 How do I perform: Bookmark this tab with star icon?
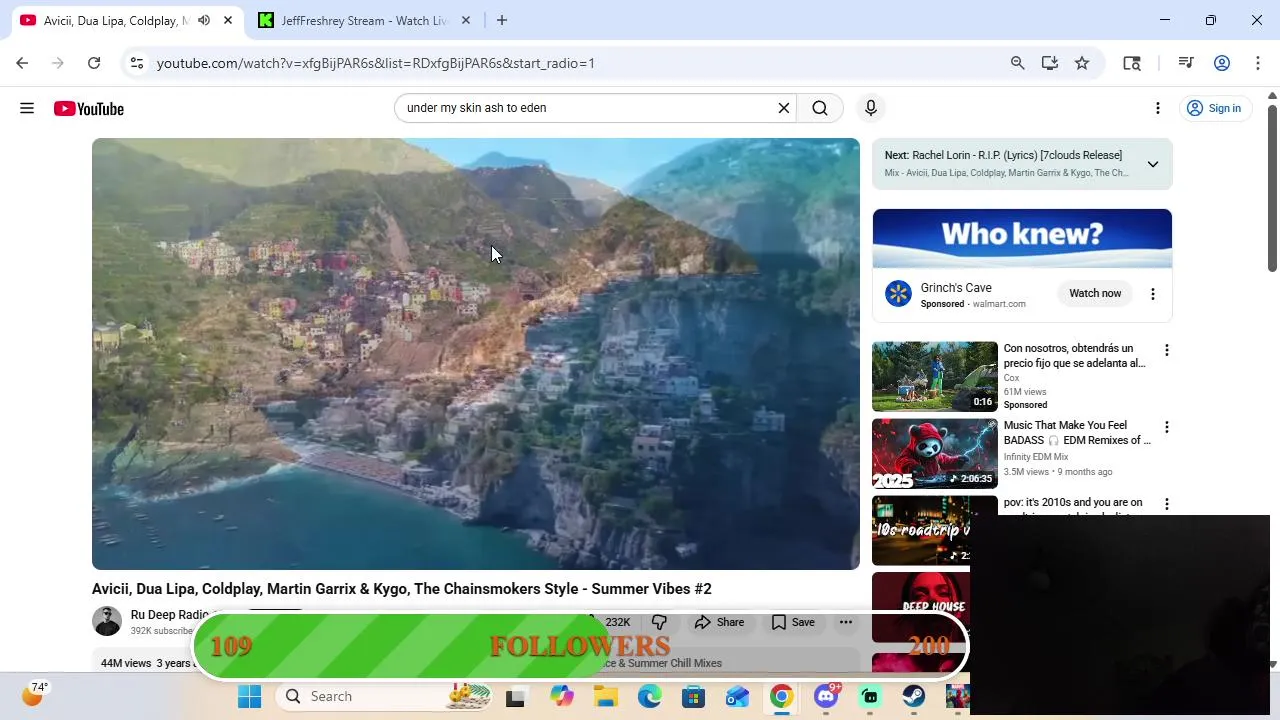pos(1082,63)
